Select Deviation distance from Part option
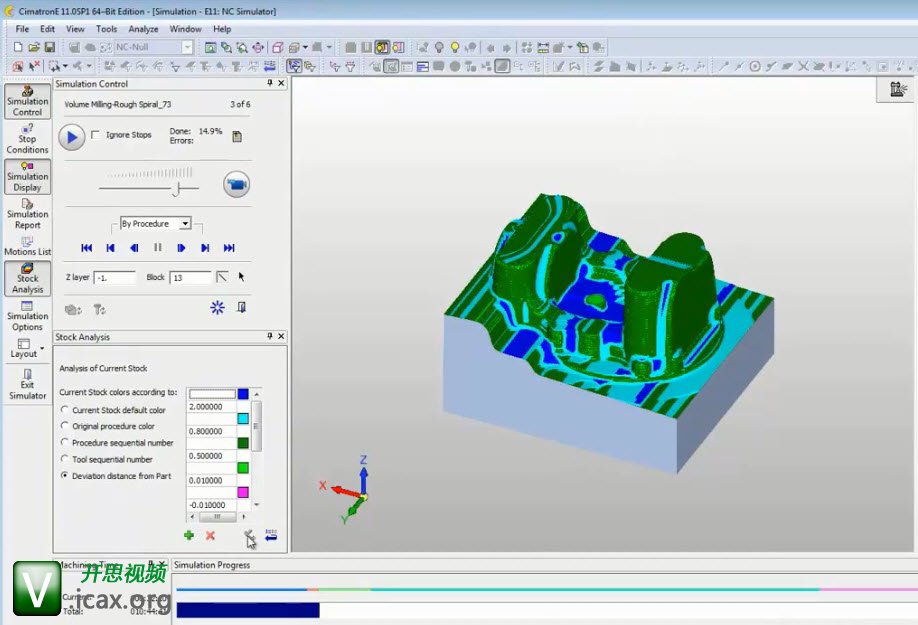Viewport: 918px width, 625px height. pyautogui.click(x=66, y=476)
